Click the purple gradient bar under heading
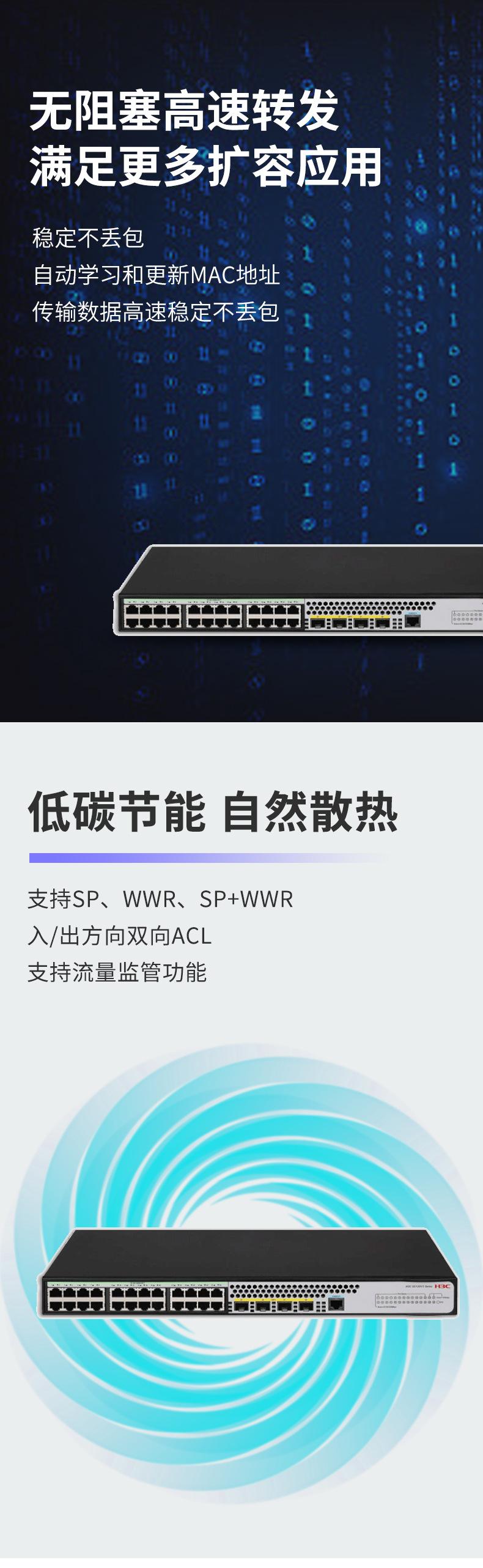The image size is (483, 1568). pyautogui.click(x=208, y=858)
